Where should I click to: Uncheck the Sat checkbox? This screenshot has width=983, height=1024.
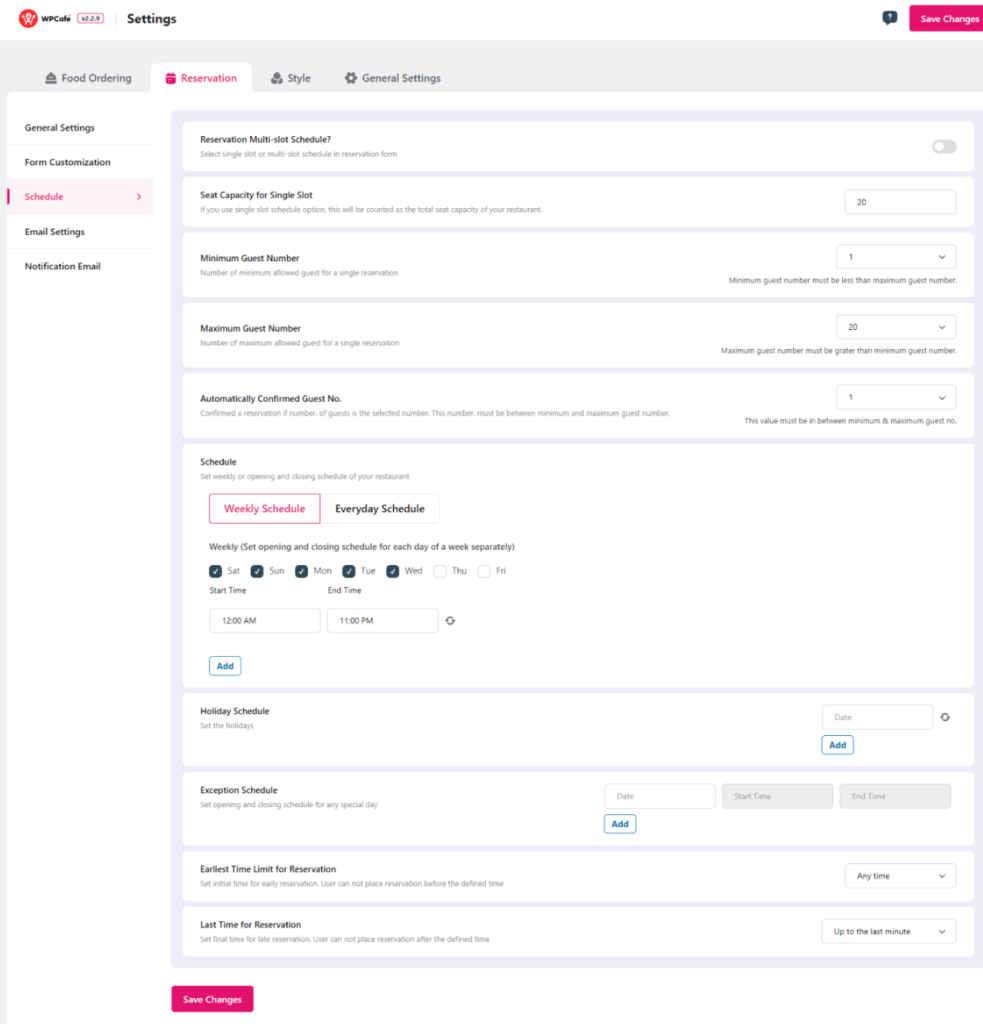point(216,571)
